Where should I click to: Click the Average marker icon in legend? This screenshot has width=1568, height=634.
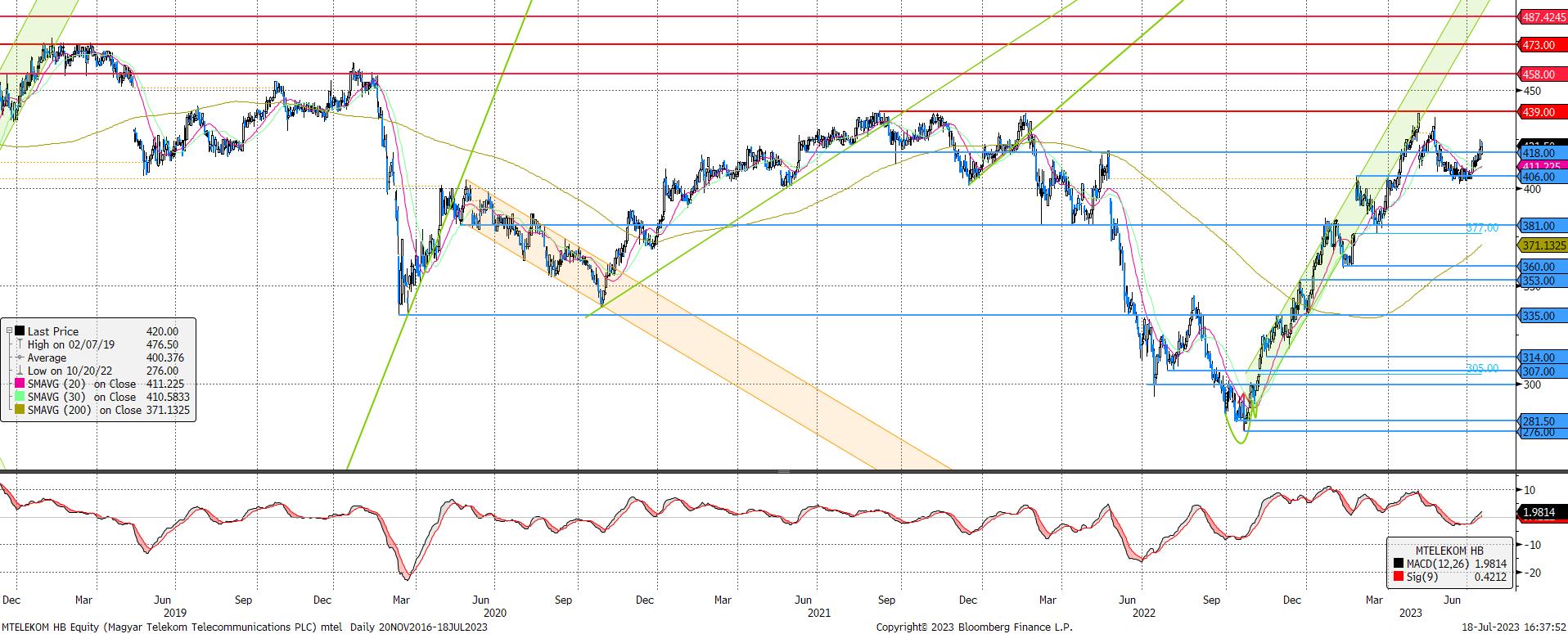pyautogui.click(x=20, y=357)
